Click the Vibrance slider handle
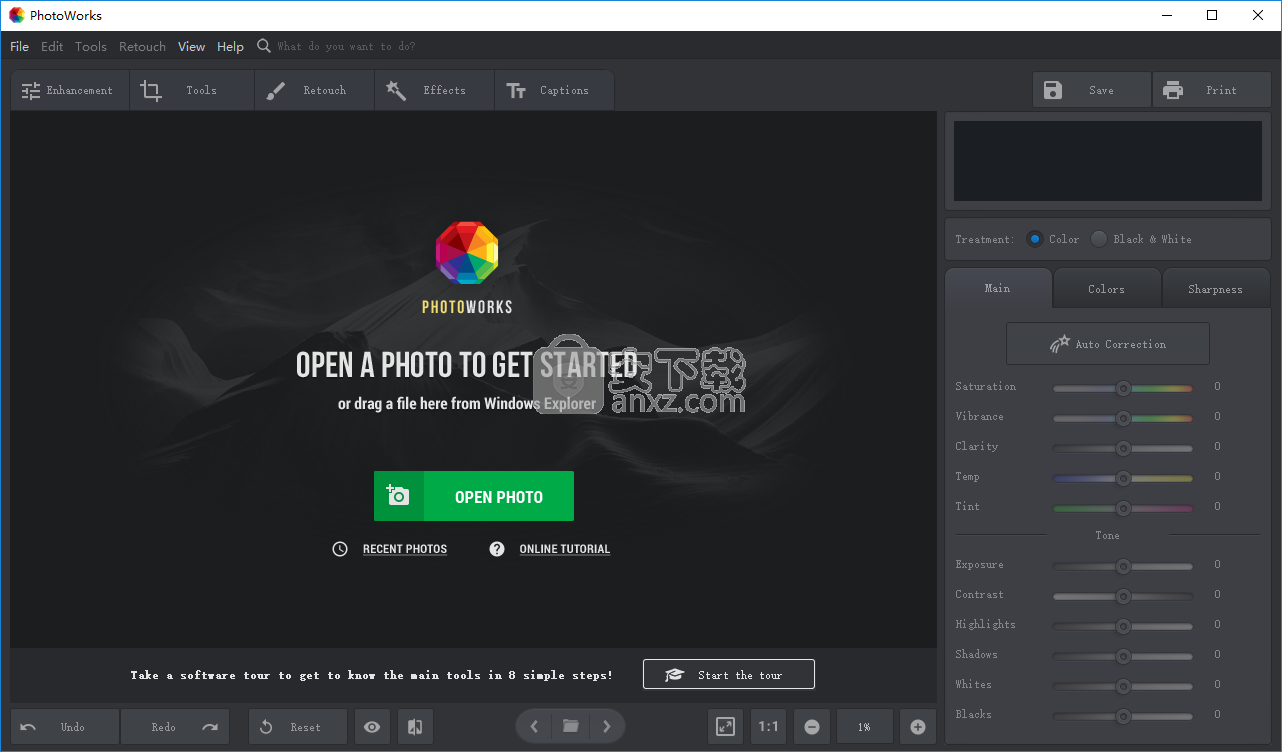The image size is (1282, 752). pos(1123,418)
